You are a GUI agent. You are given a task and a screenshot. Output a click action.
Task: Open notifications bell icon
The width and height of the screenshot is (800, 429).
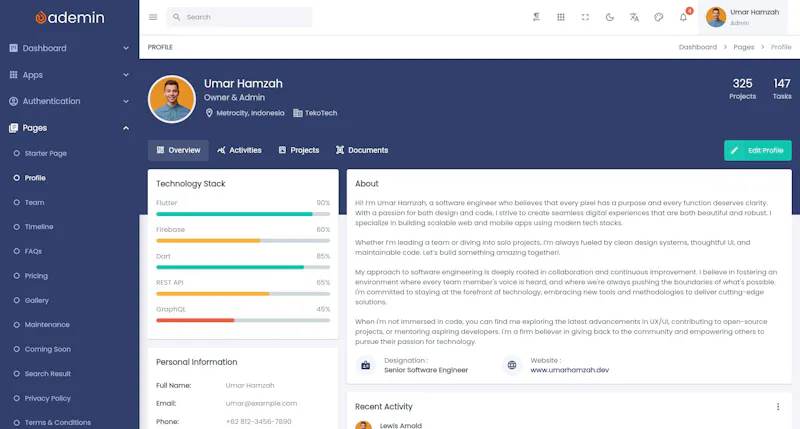[x=684, y=17]
